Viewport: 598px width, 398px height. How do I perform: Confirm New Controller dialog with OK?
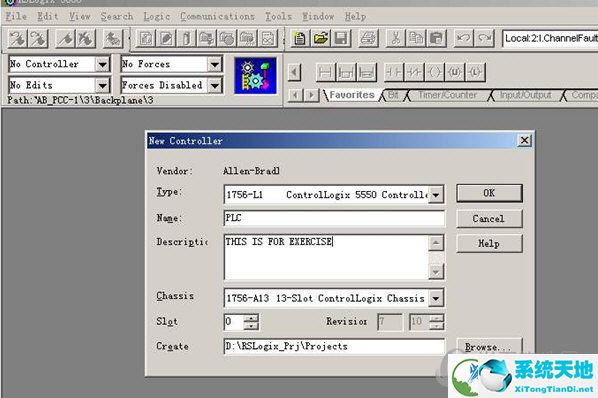489,193
